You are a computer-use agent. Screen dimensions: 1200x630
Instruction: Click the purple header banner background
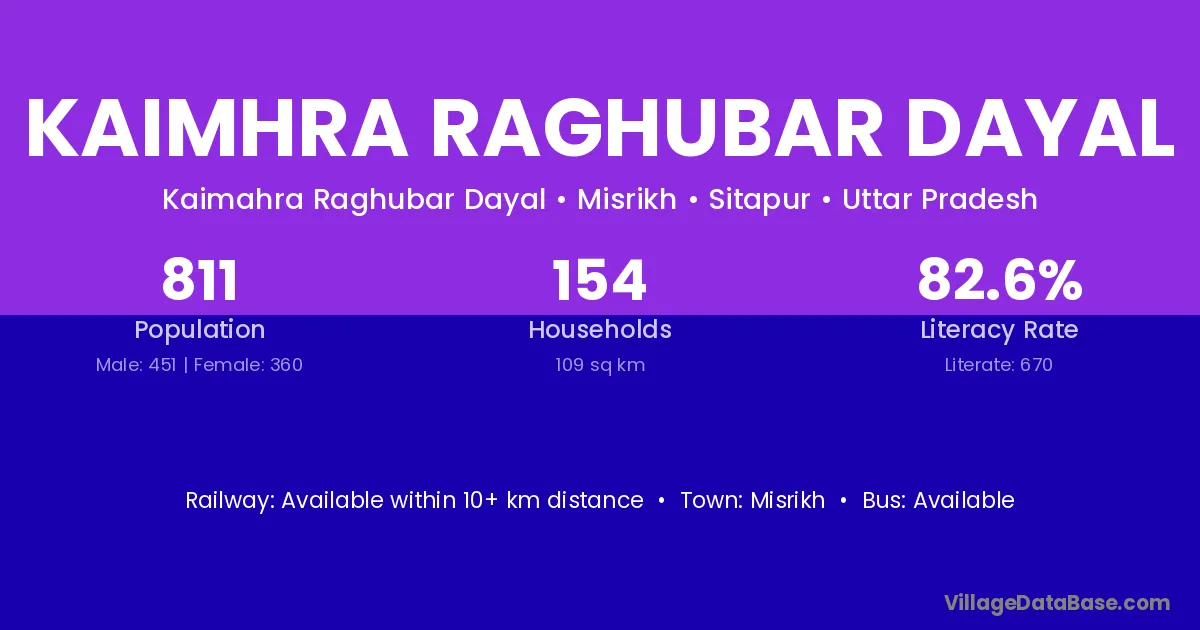(x=600, y=40)
